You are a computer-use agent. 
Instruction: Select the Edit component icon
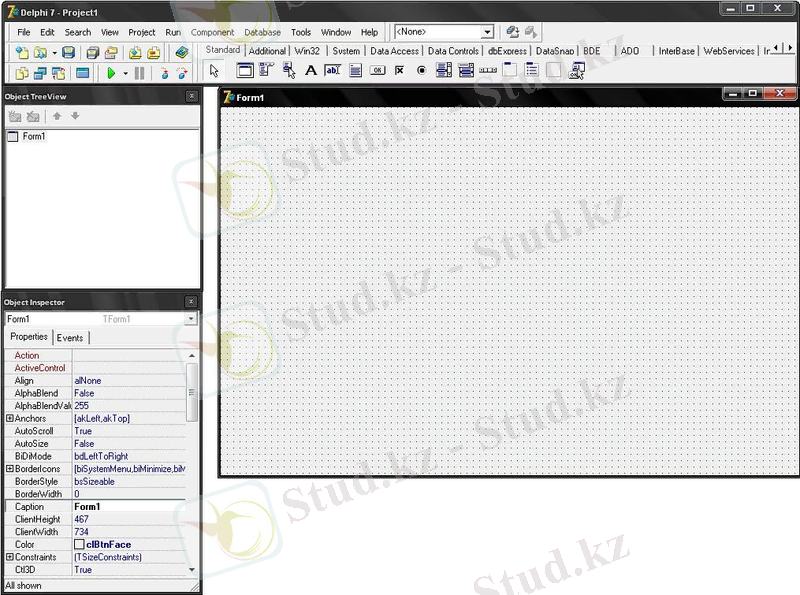pos(333,70)
